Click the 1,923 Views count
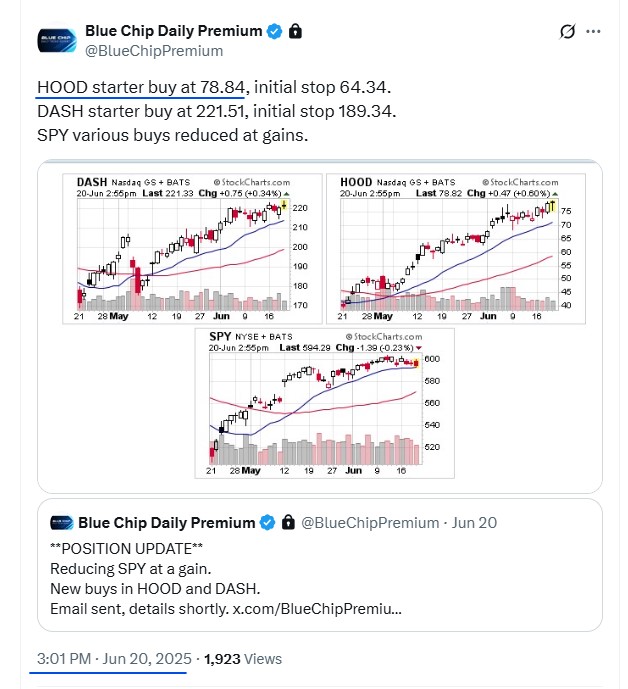 pyautogui.click(x=243, y=659)
